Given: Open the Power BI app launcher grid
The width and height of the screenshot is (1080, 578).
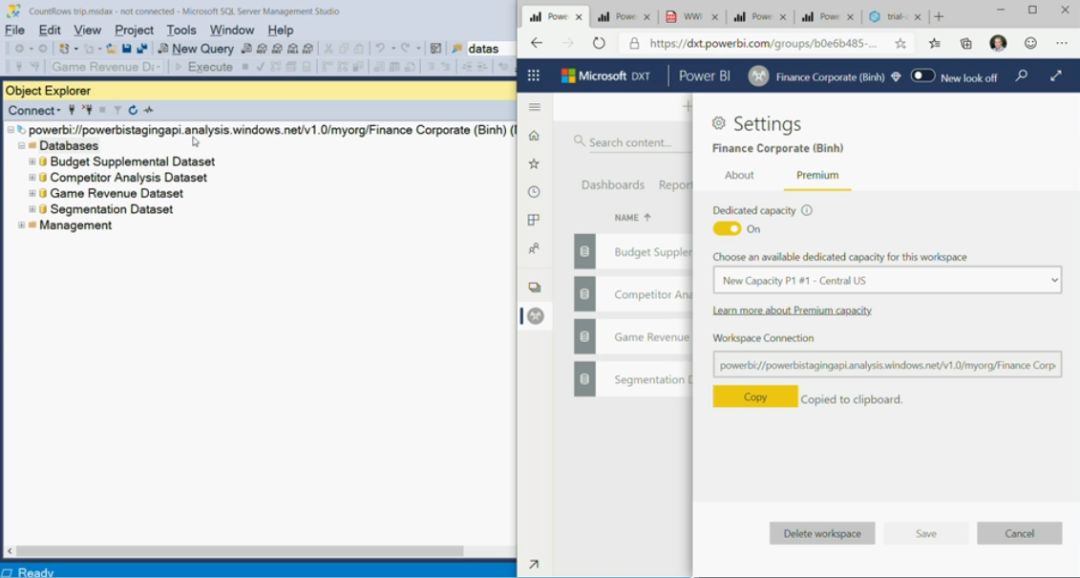Looking at the screenshot, I should click(534, 76).
